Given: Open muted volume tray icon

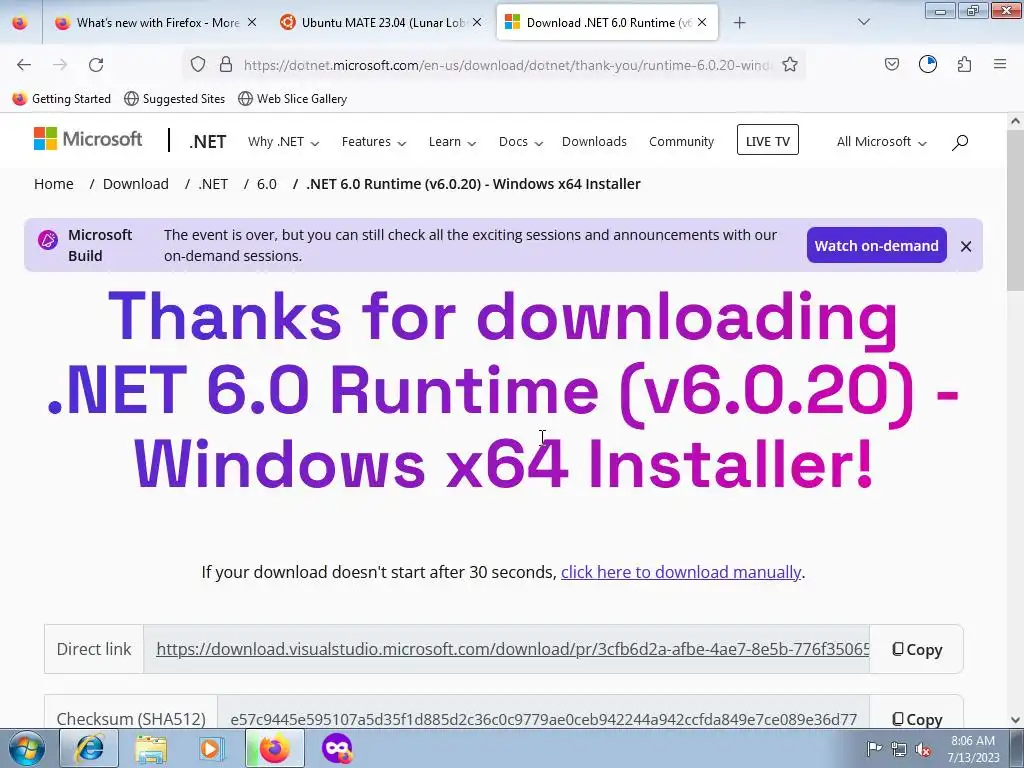Looking at the screenshot, I should pyautogui.click(x=923, y=749).
